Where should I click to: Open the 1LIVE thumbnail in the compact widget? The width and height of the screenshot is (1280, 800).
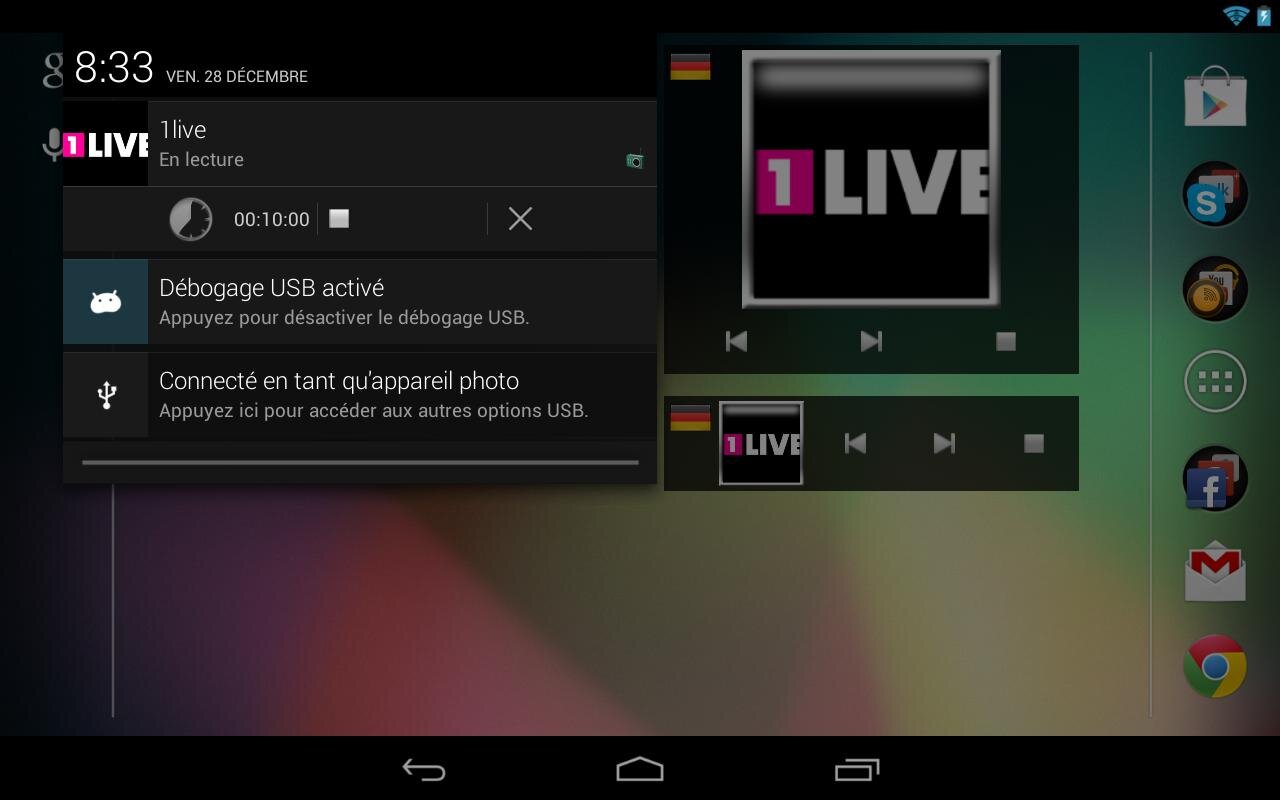pyautogui.click(x=761, y=443)
